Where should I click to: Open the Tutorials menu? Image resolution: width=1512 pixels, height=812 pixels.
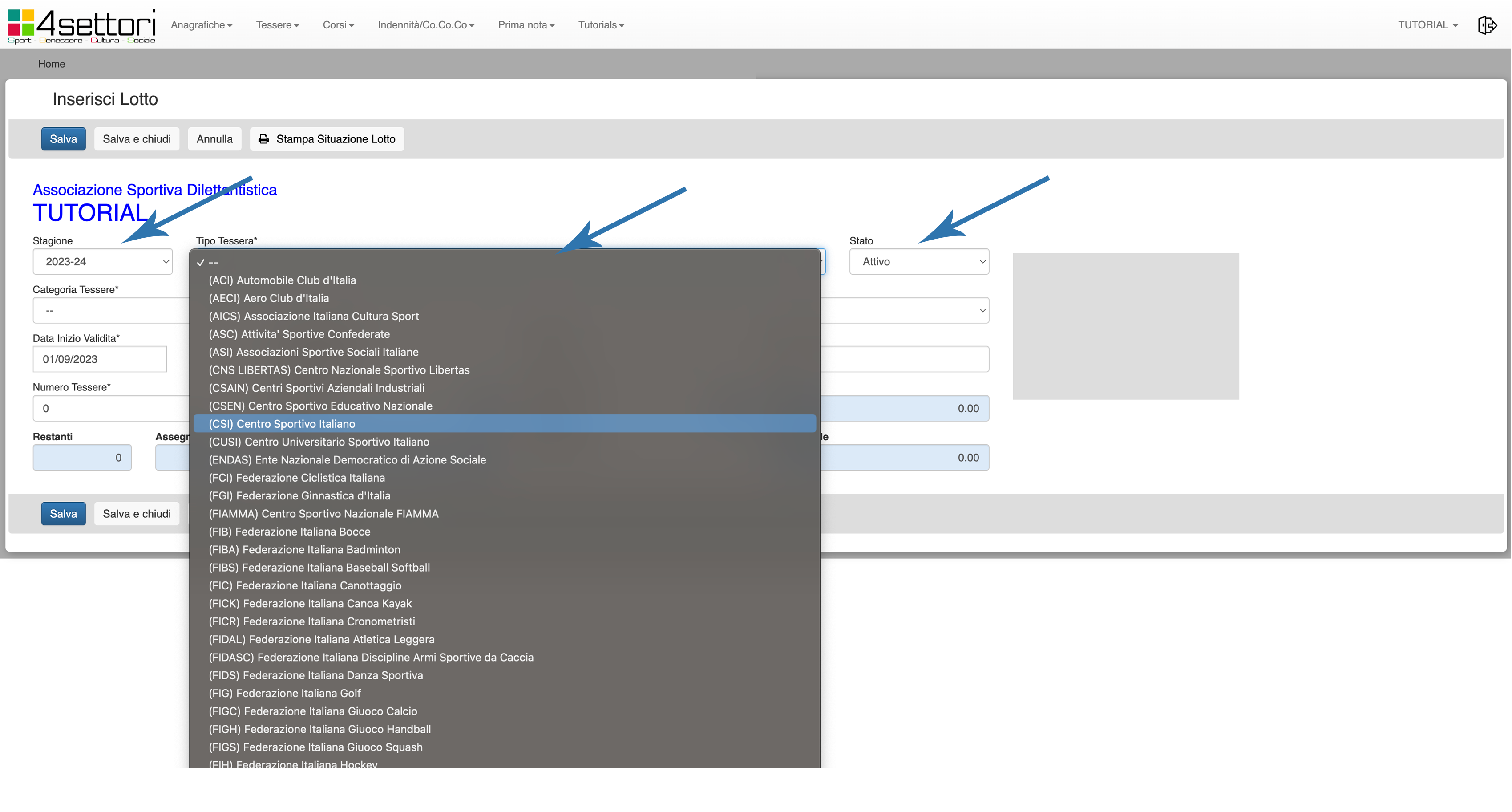600,25
